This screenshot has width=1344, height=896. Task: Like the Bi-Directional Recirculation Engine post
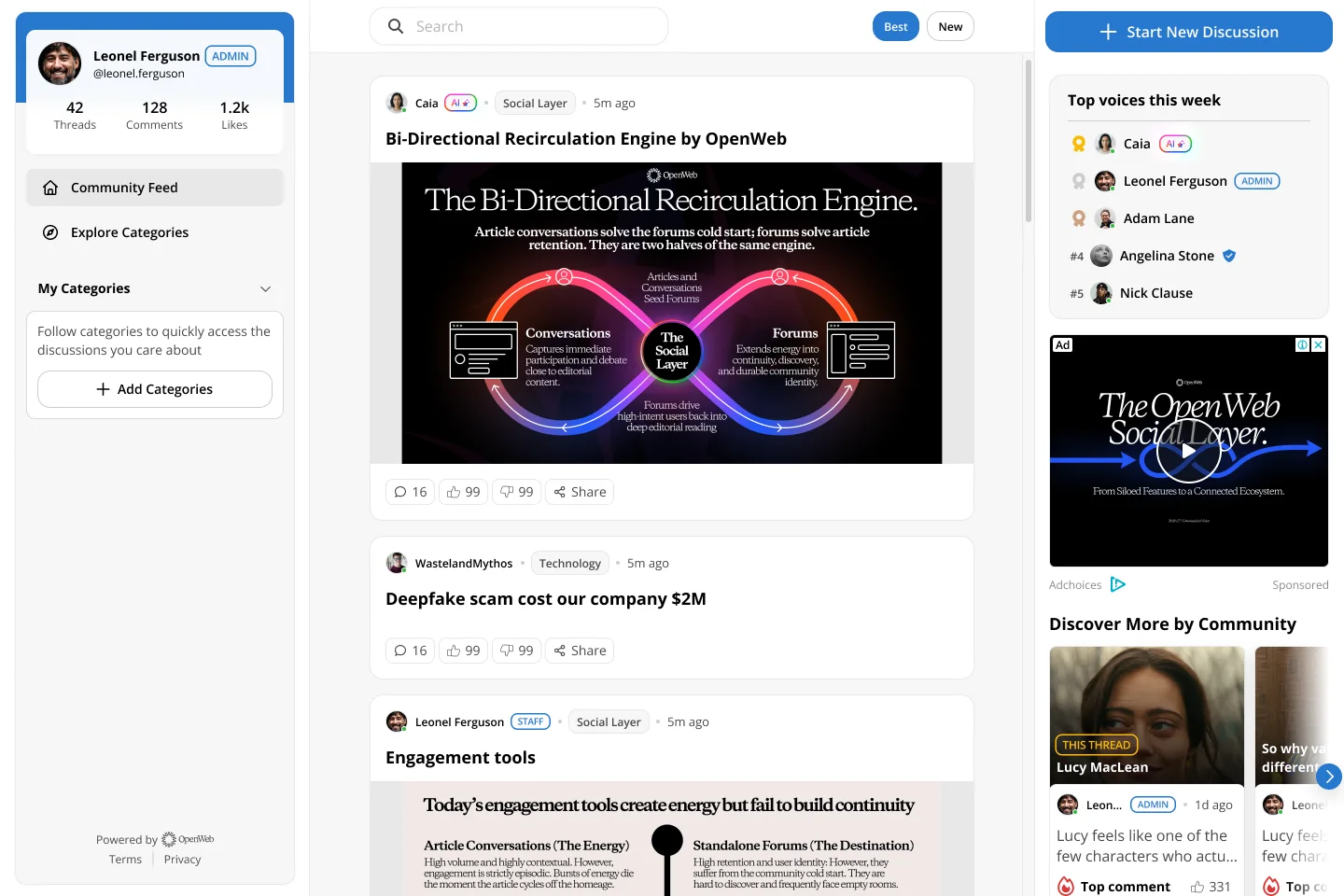tap(463, 492)
